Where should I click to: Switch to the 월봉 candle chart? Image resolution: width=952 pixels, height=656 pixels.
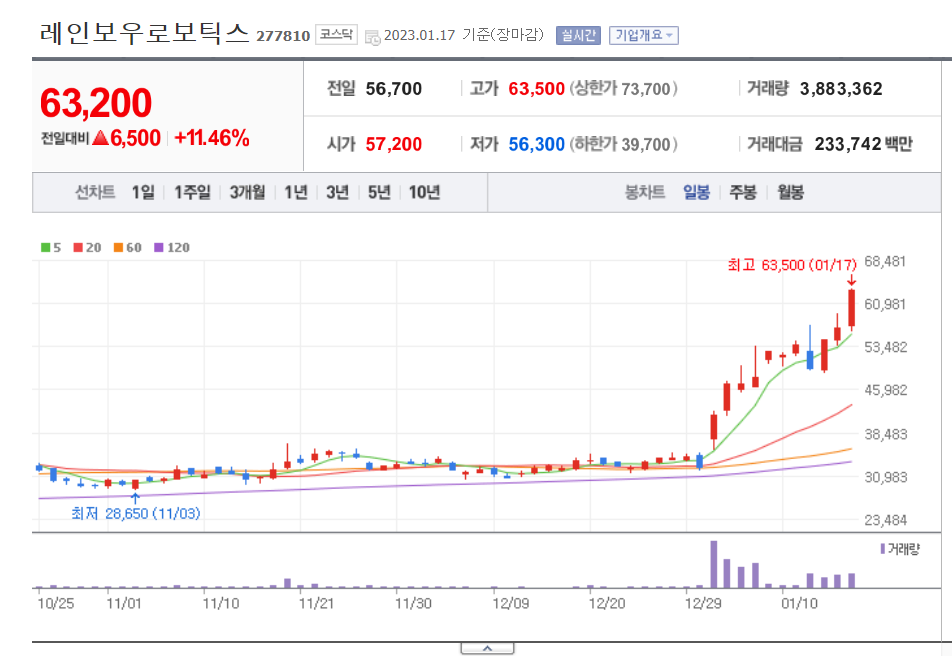click(790, 193)
